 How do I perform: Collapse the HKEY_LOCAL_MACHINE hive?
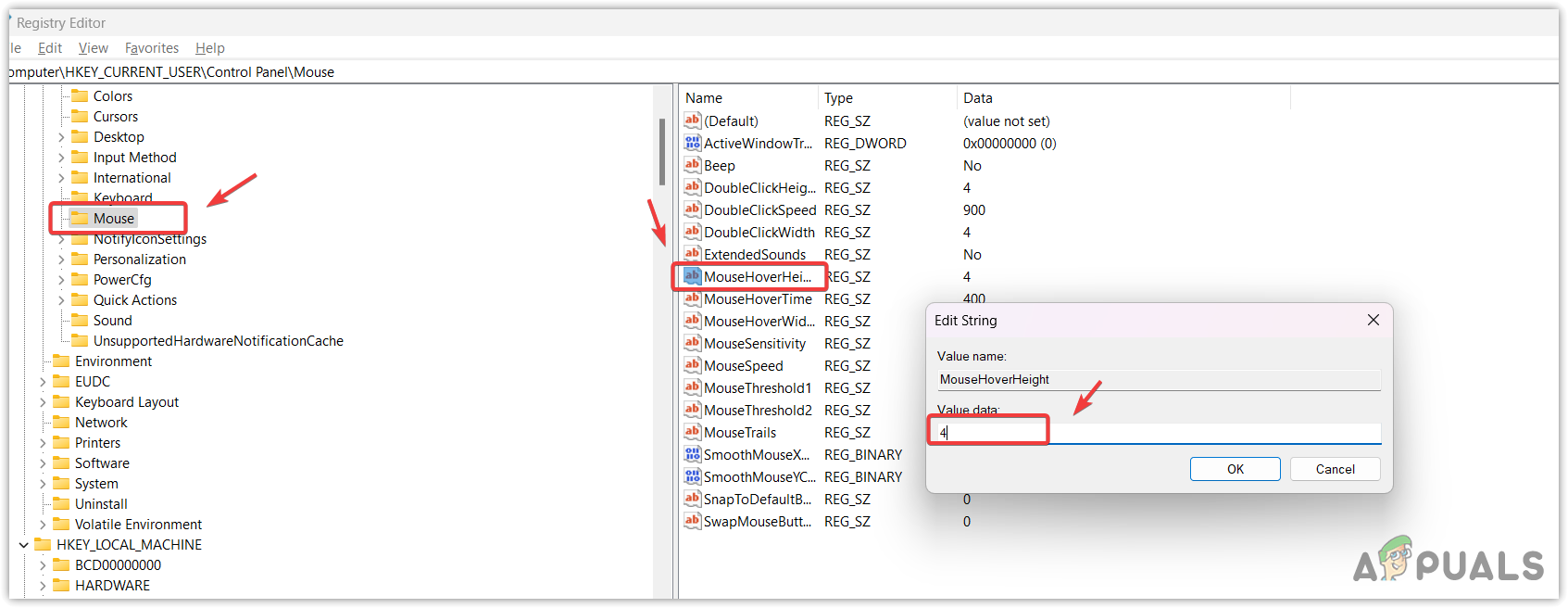[x=24, y=545]
